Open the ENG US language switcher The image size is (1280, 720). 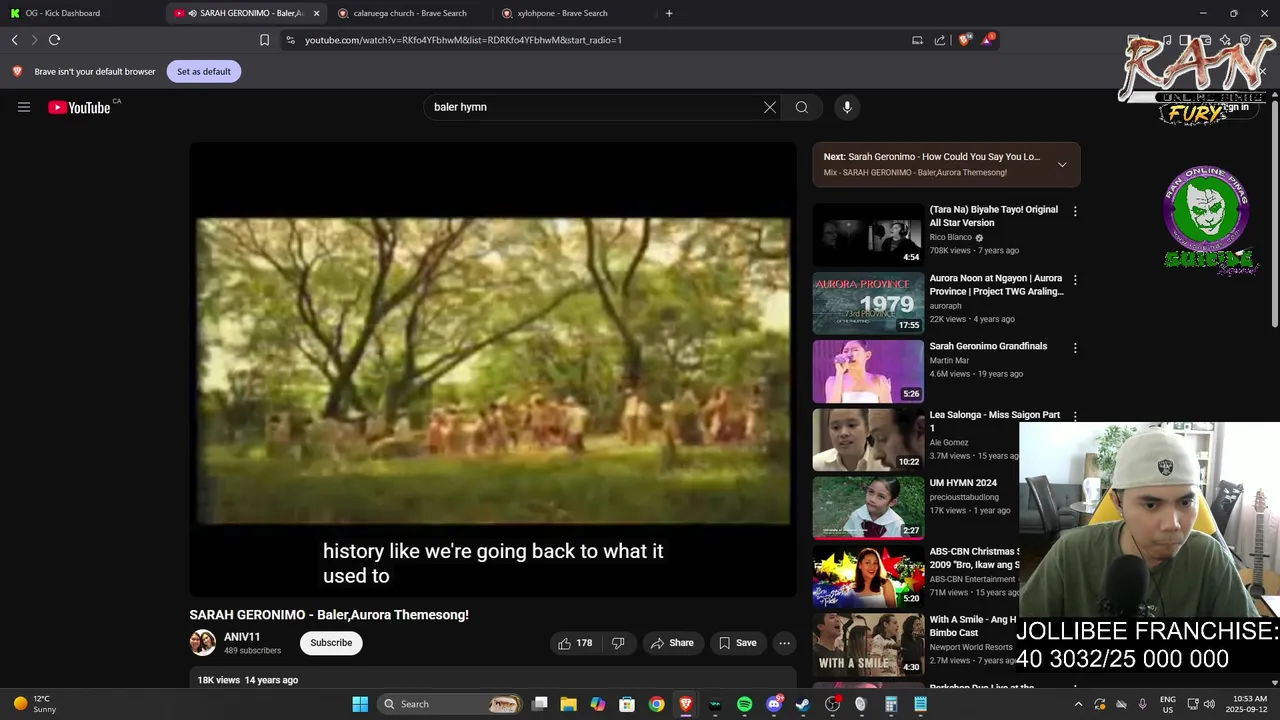[1168, 704]
